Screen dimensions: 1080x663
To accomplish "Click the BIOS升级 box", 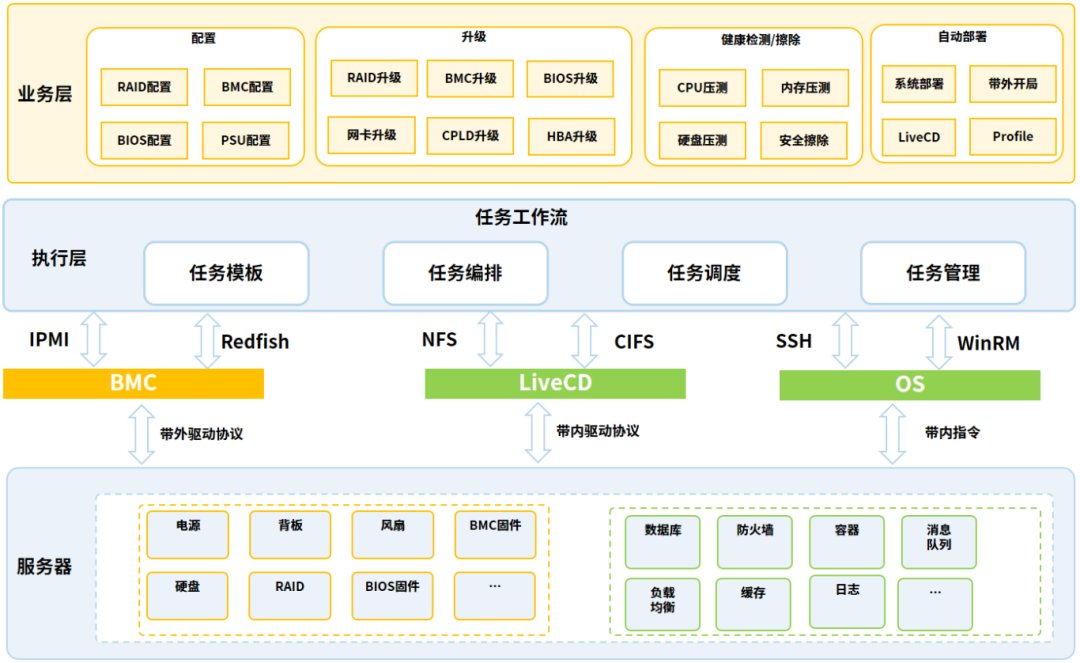I will [x=570, y=78].
